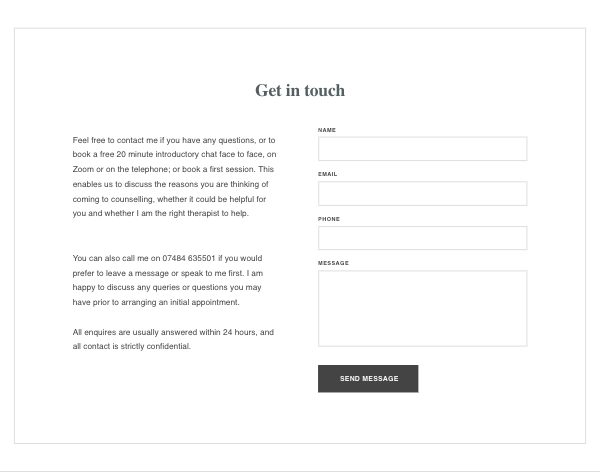The image size is (600, 472).
Task: Click the NAME field label
Action: tap(327, 130)
